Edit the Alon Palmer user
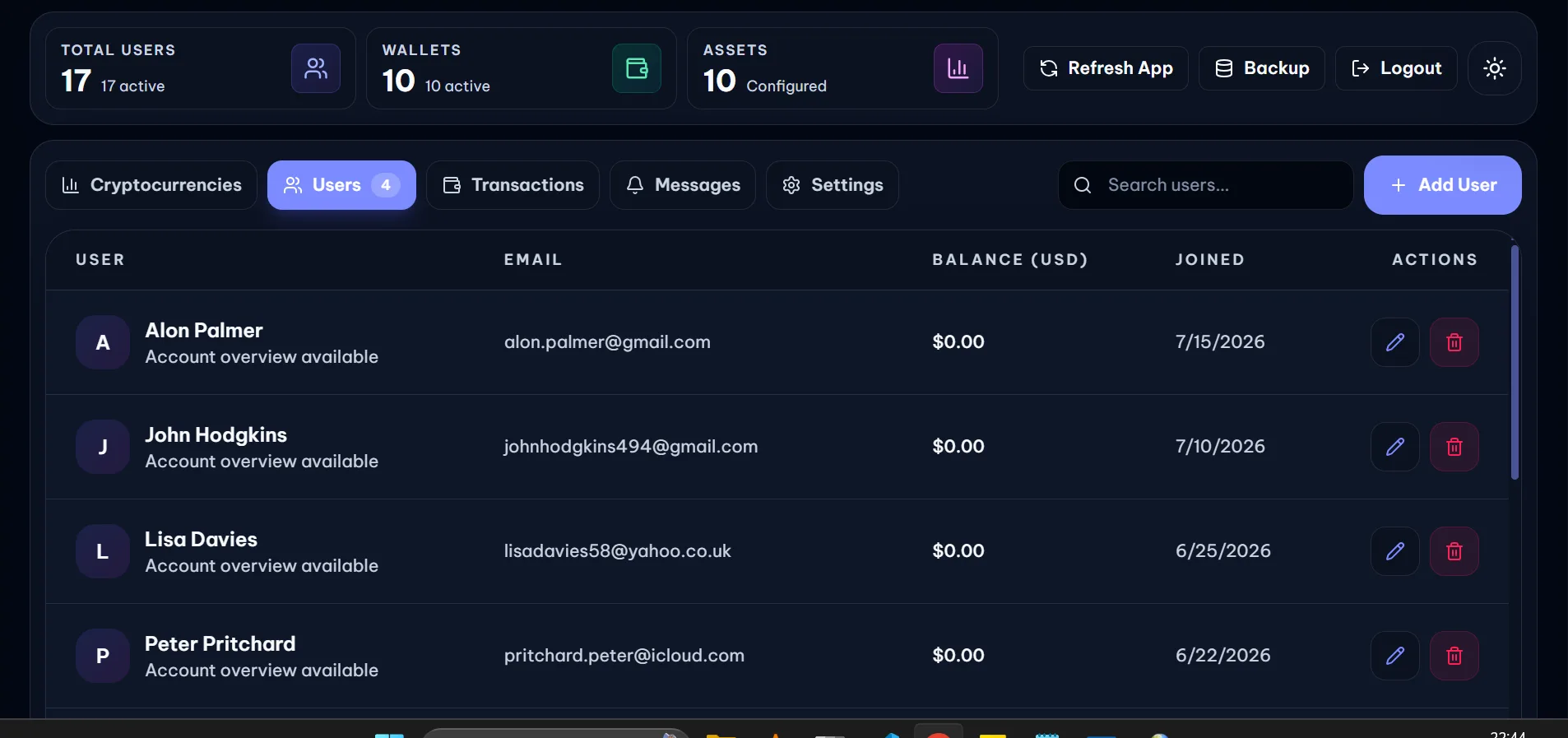The width and height of the screenshot is (1568, 738). click(1395, 342)
